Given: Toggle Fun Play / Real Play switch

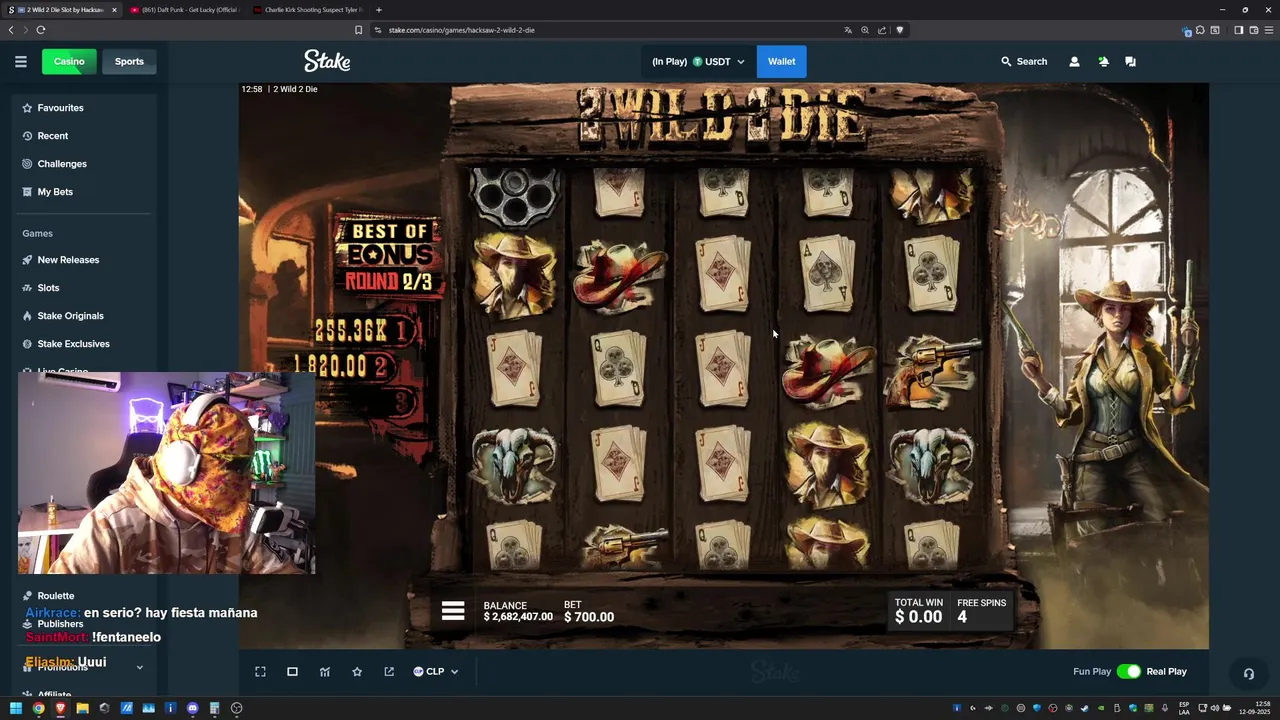Looking at the screenshot, I should pyautogui.click(x=1128, y=671).
